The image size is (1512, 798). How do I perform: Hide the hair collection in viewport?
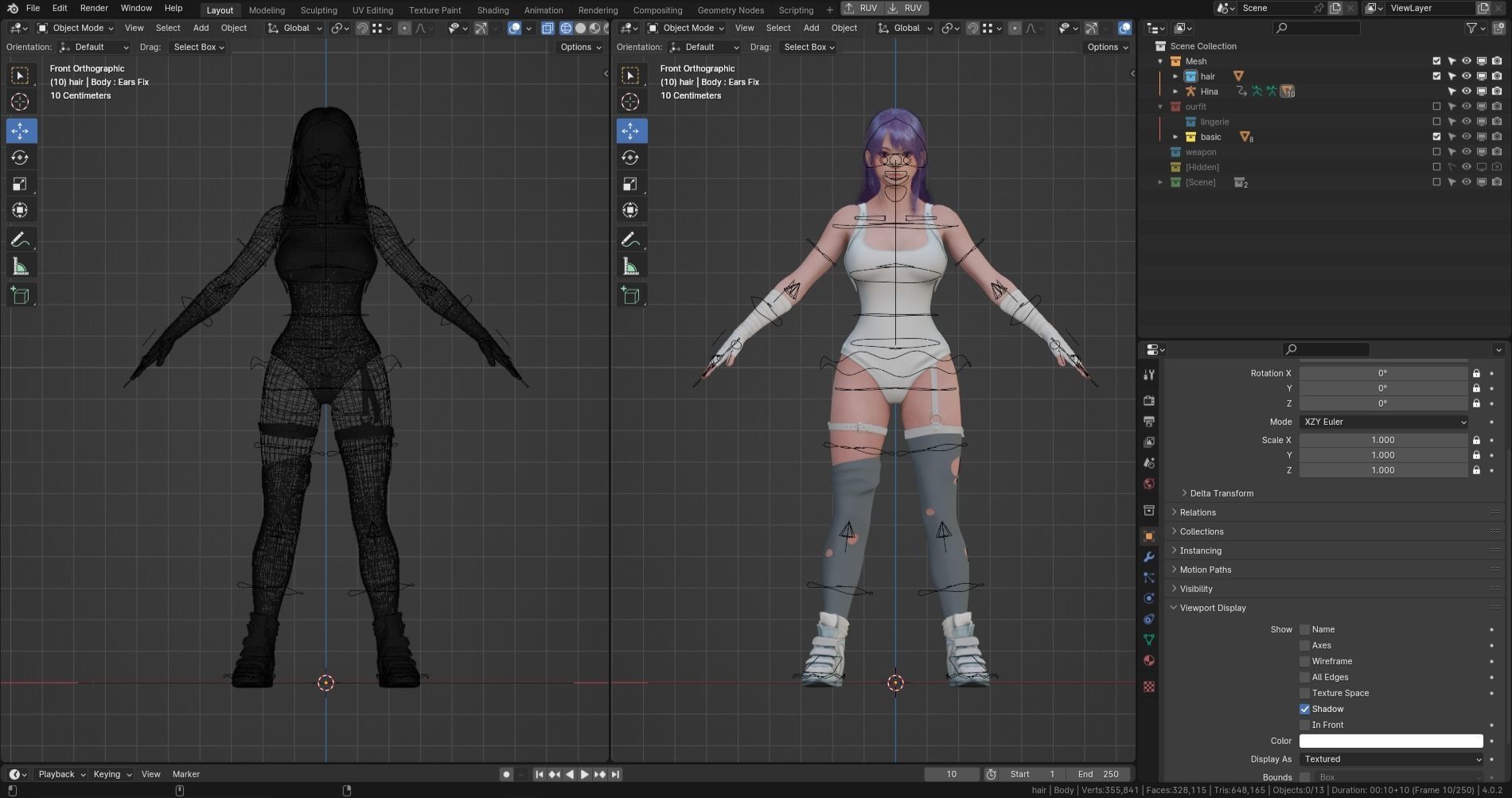(x=1467, y=76)
